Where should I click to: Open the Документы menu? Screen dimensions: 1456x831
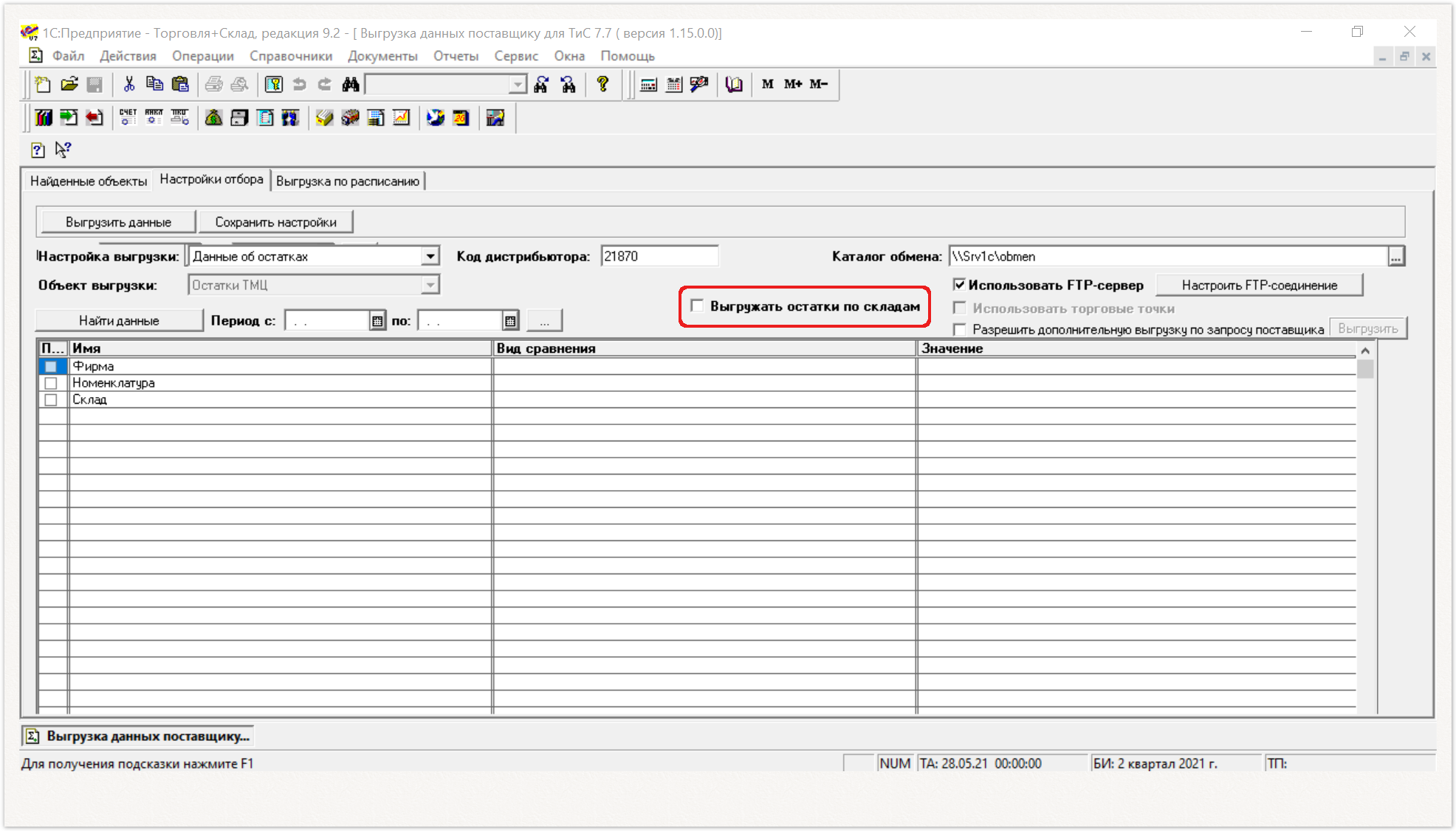coord(382,56)
